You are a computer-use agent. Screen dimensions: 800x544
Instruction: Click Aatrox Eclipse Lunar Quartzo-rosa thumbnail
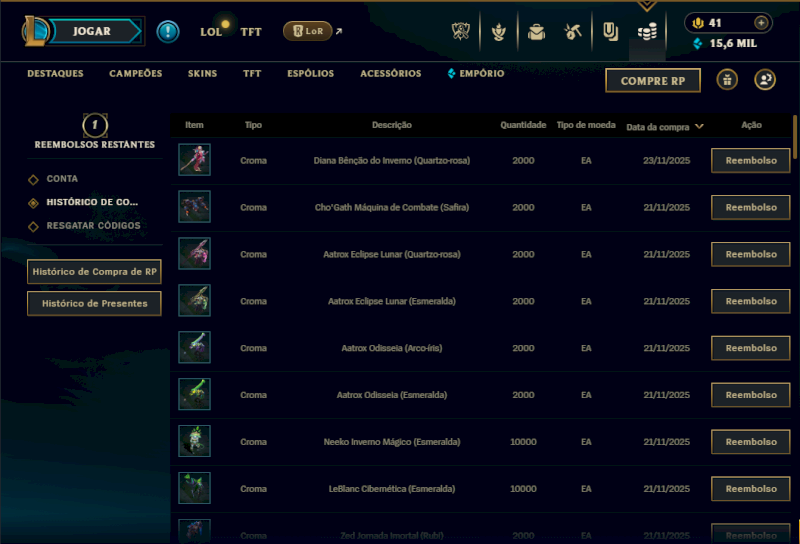point(194,254)
